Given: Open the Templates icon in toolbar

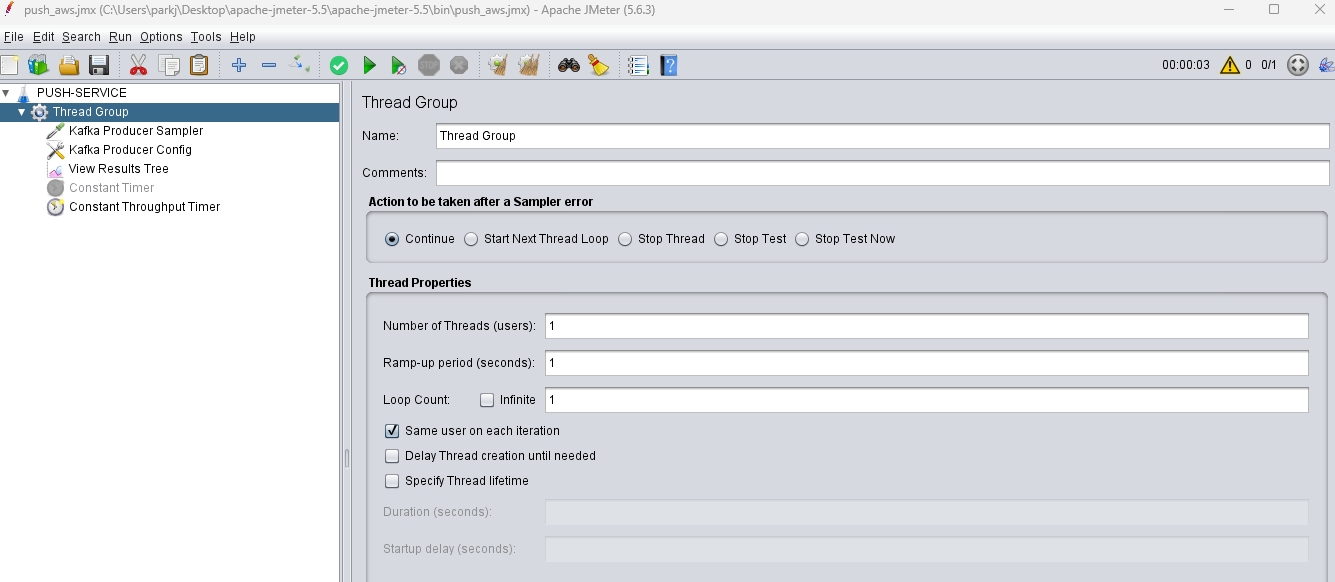Looking at the screenshot, I should pos(38,65).
